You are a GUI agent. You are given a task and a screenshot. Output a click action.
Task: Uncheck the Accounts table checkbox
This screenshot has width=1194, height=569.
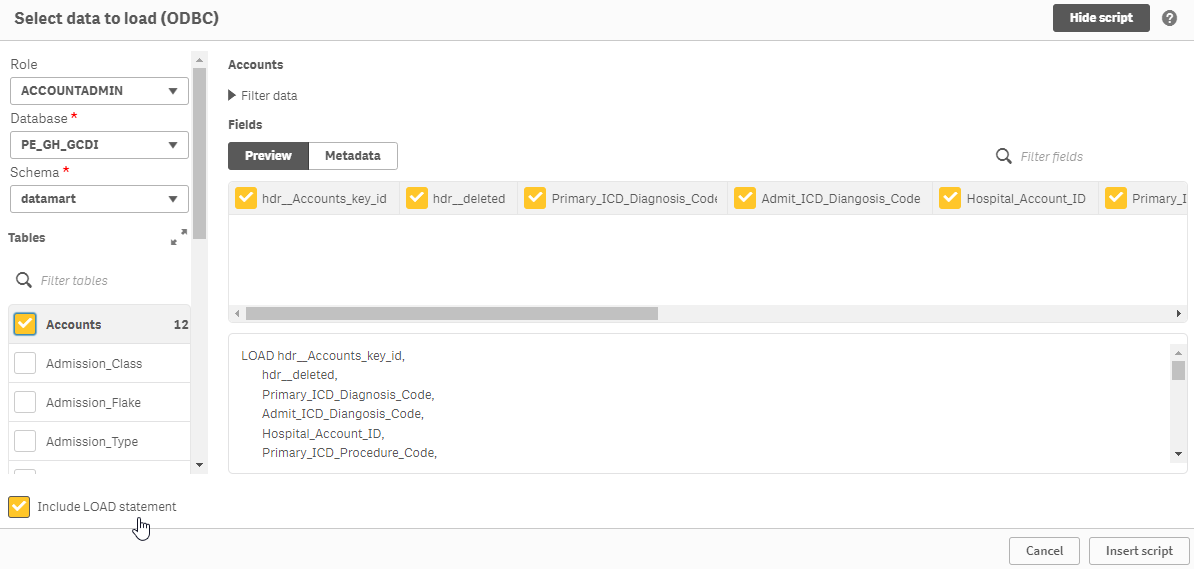click(x=25, y=324)
